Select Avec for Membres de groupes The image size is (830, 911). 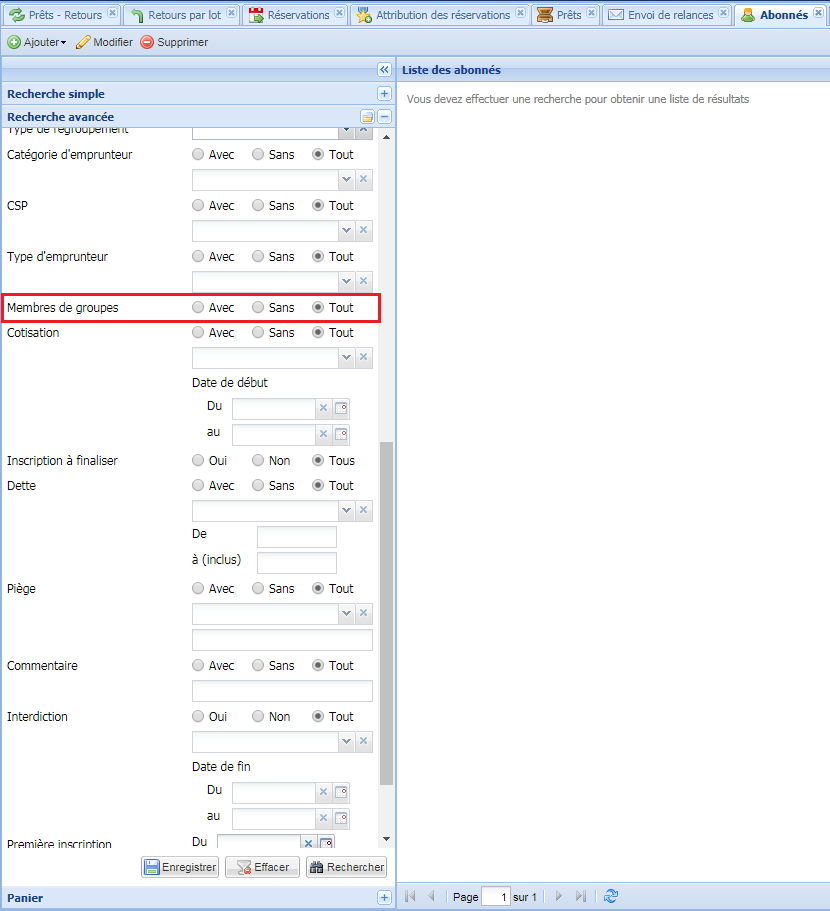198,308
